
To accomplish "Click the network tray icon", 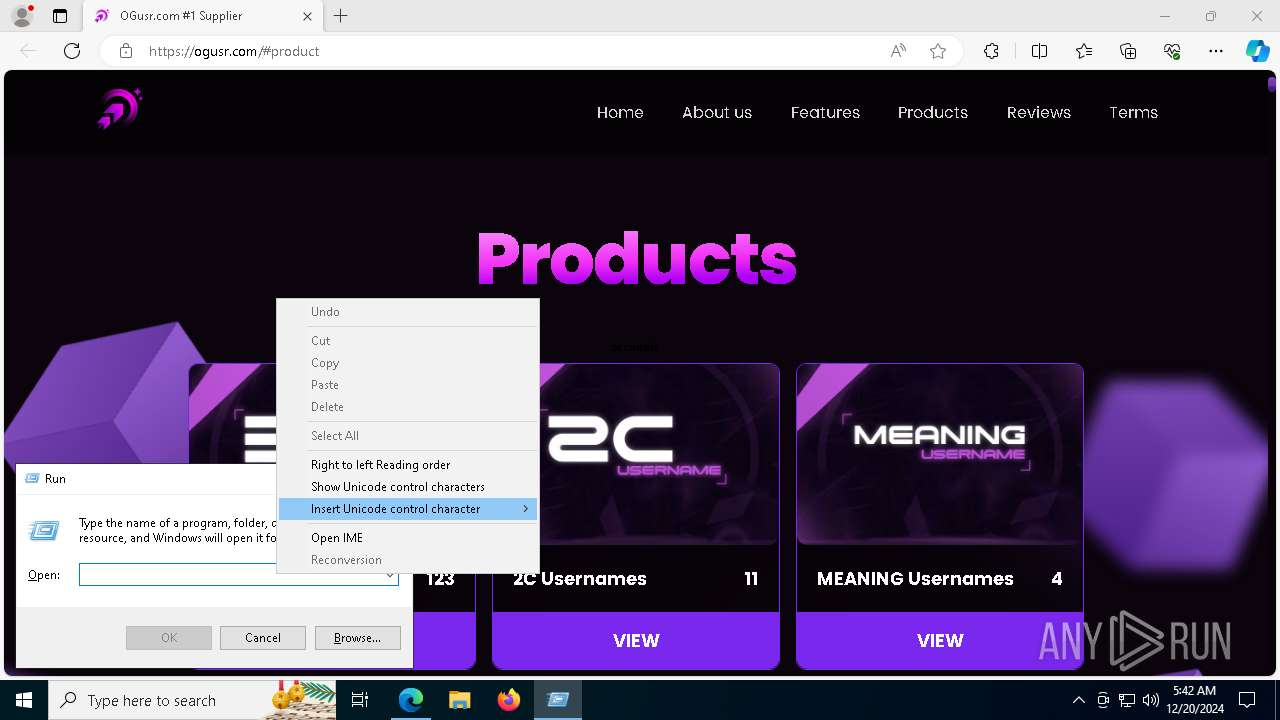I will pyautogui.click(x=1127, y=700).
